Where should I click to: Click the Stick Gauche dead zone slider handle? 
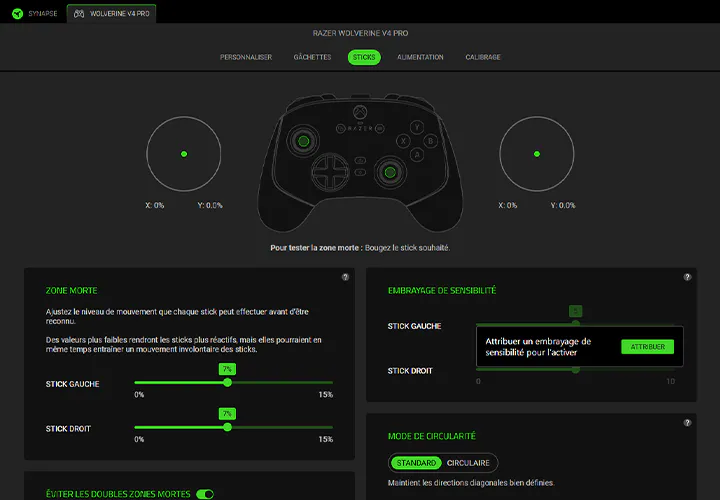tap(227, 382)
